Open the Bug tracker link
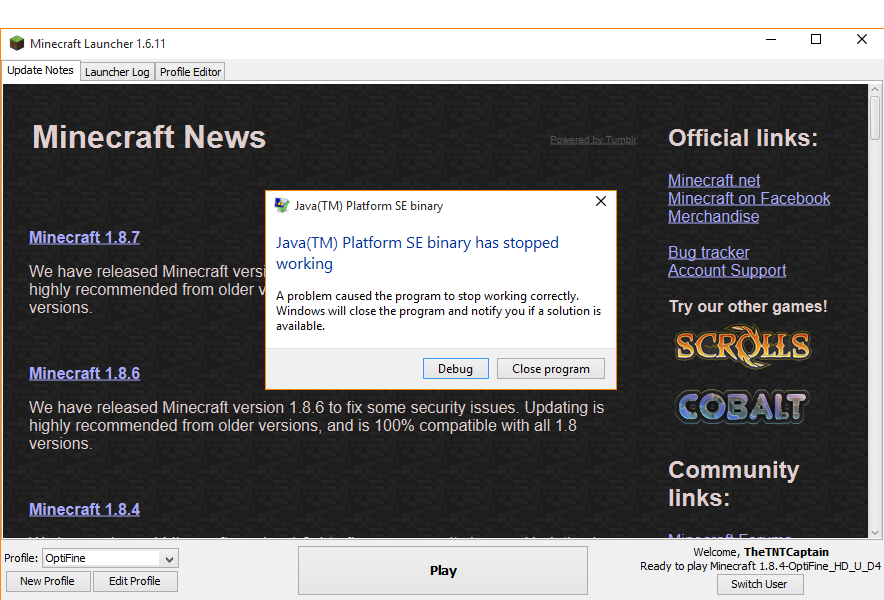 [709, 252]
